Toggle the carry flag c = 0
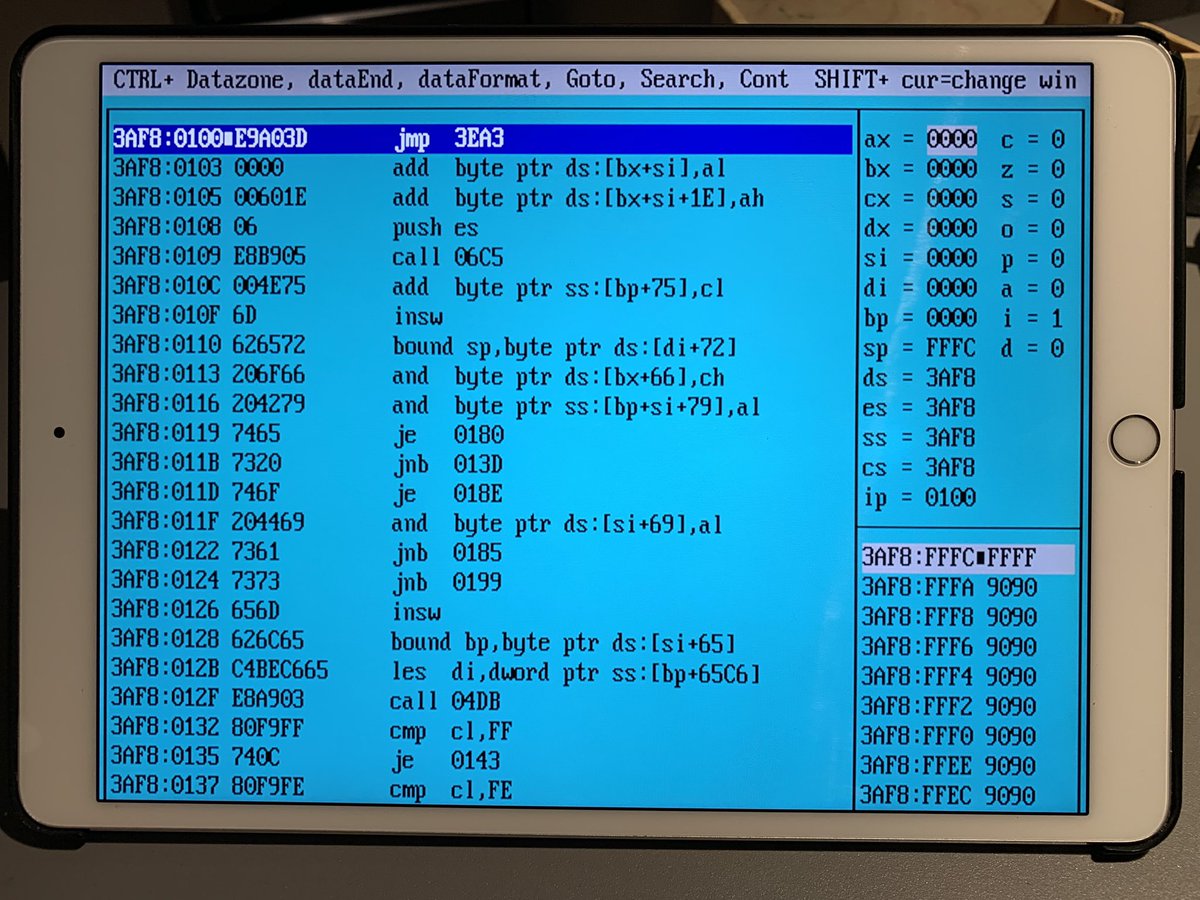 click(x=1034, y=140)
